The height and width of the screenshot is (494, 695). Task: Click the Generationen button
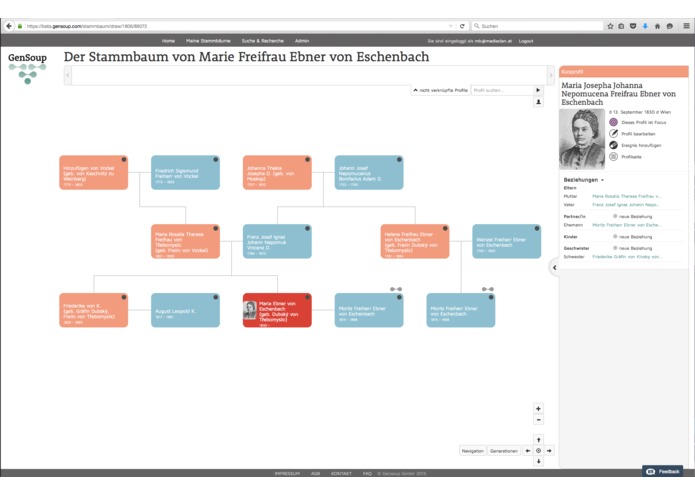(x=504, y=451)
